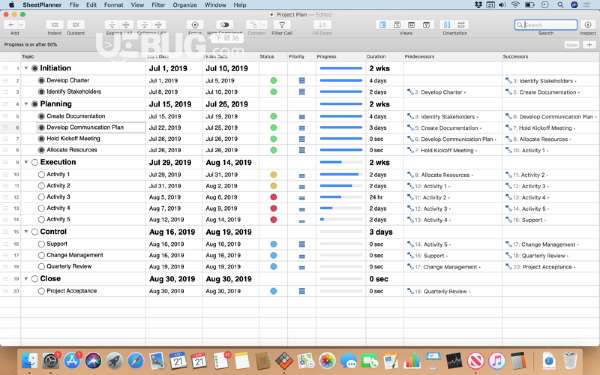Open the Filter menu
Image resolution: width=600 pixels, height=375 pixels.
point(158,5)
